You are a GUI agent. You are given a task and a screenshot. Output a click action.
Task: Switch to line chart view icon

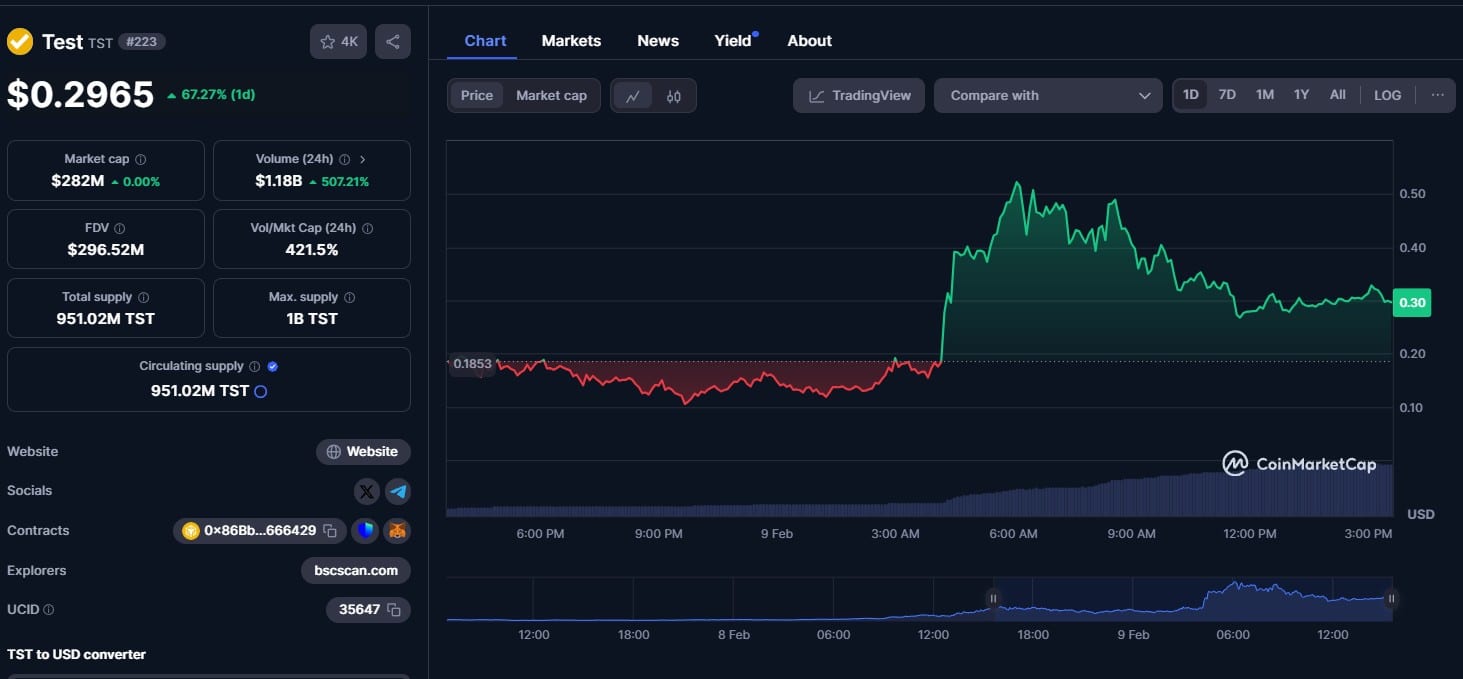[633, 96]
